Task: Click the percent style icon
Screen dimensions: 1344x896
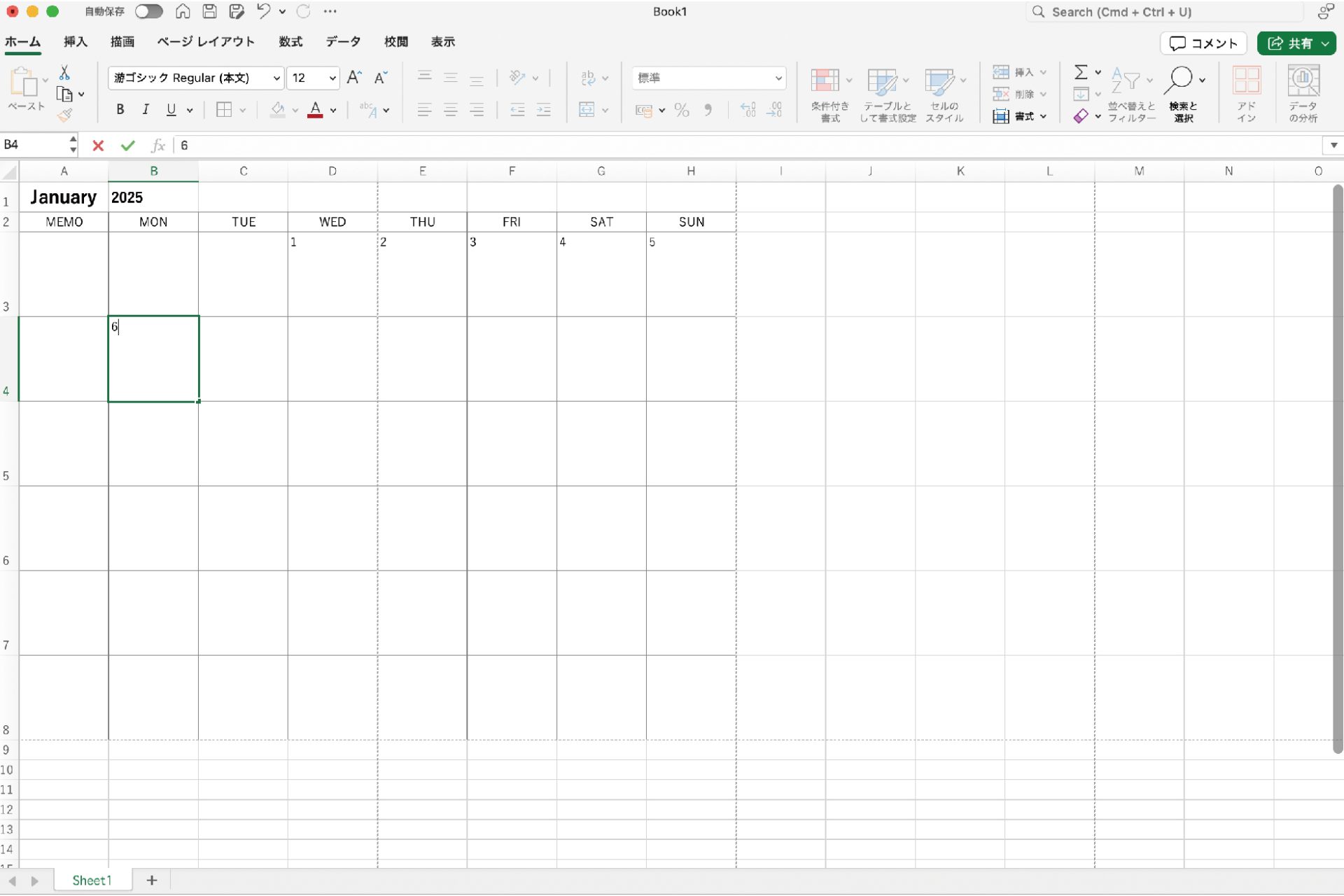Action: pos(681,110)
